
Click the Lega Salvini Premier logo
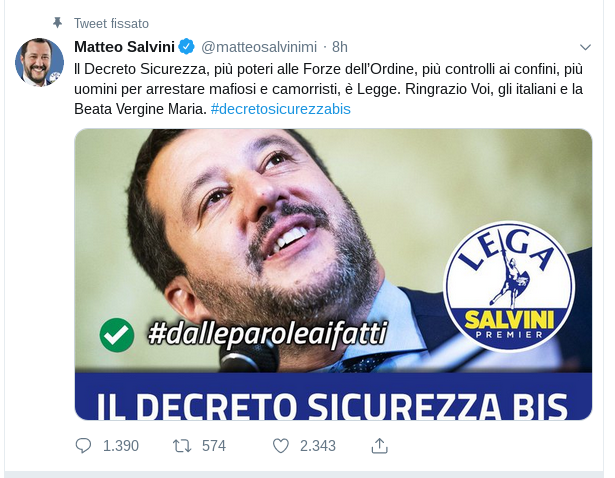click(509, 286)
